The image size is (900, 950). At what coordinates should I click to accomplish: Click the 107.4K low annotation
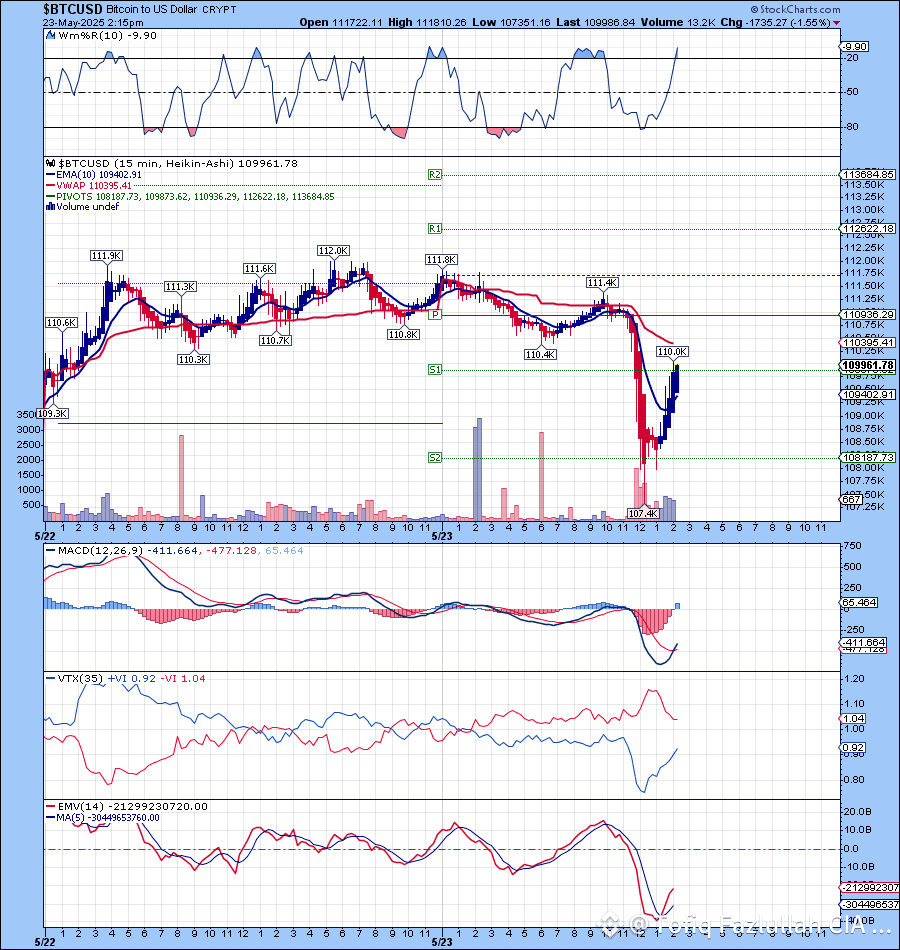[x=643, y=513]
